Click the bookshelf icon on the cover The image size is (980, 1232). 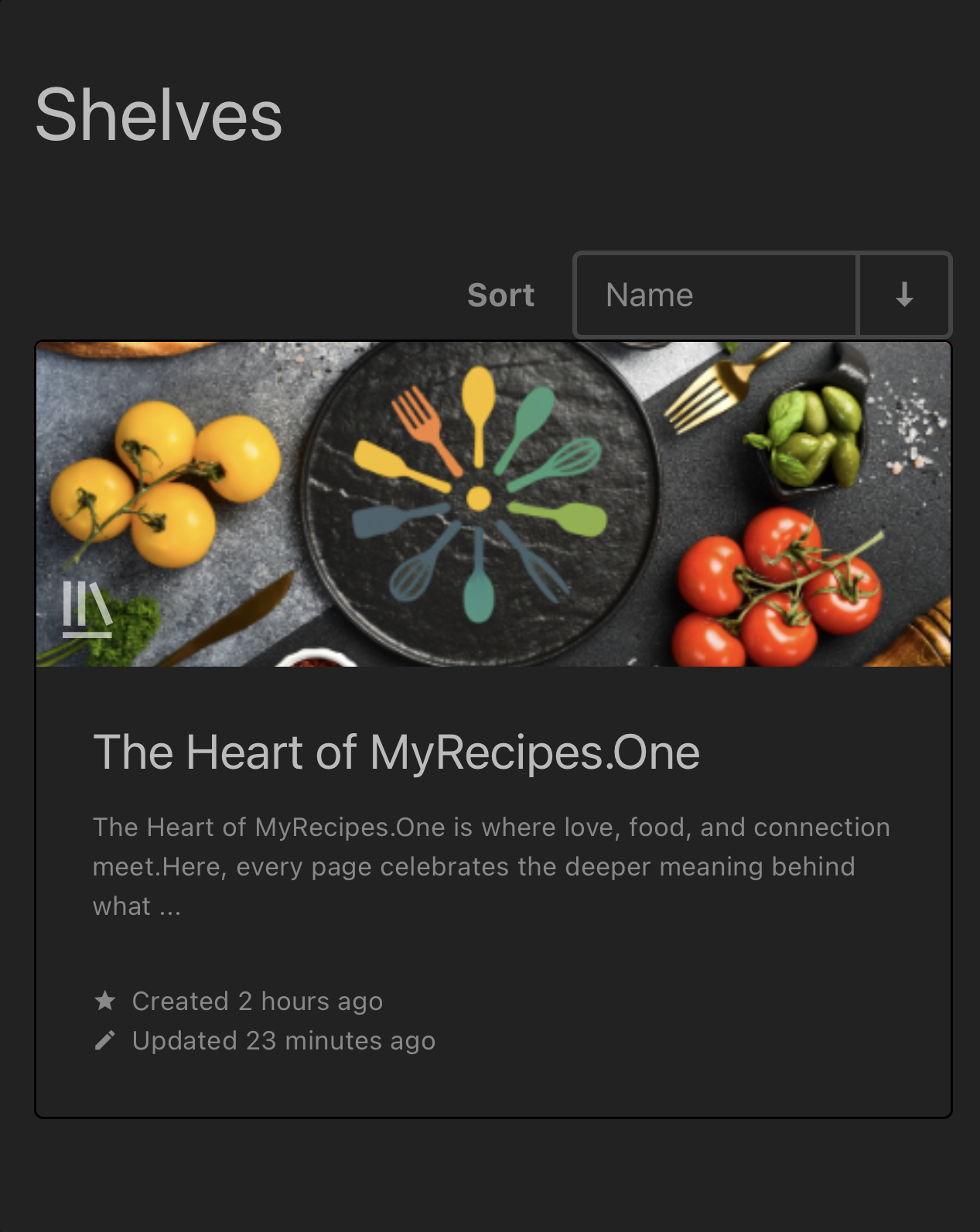point(87,609)
